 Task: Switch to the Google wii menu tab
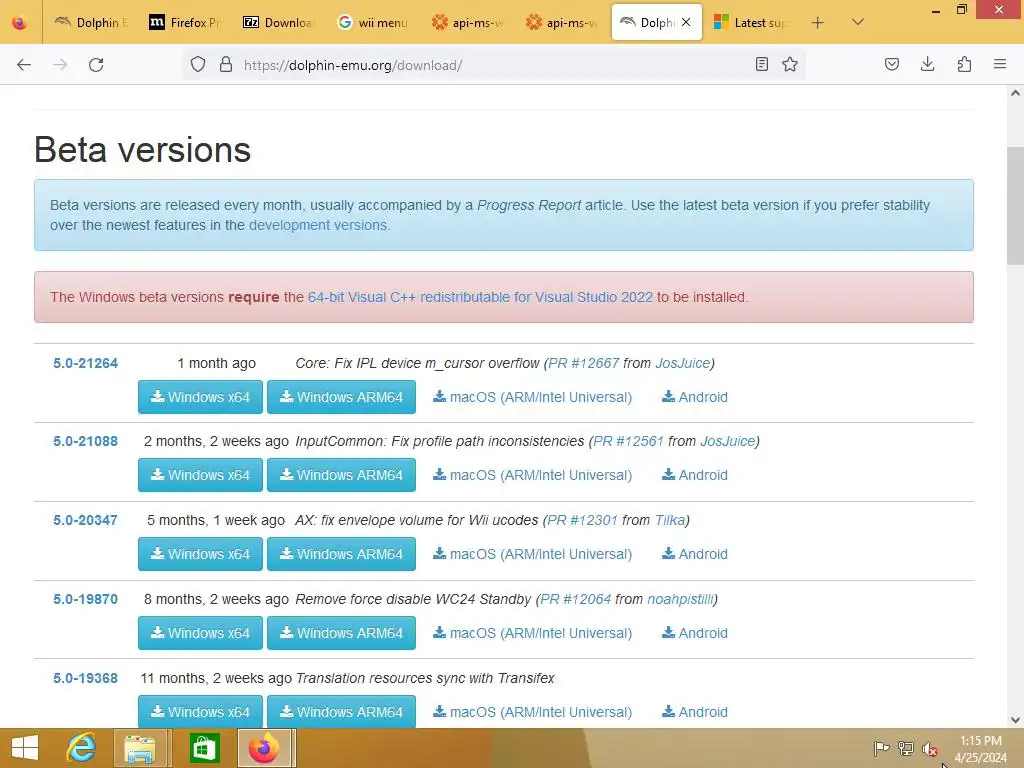373,22
